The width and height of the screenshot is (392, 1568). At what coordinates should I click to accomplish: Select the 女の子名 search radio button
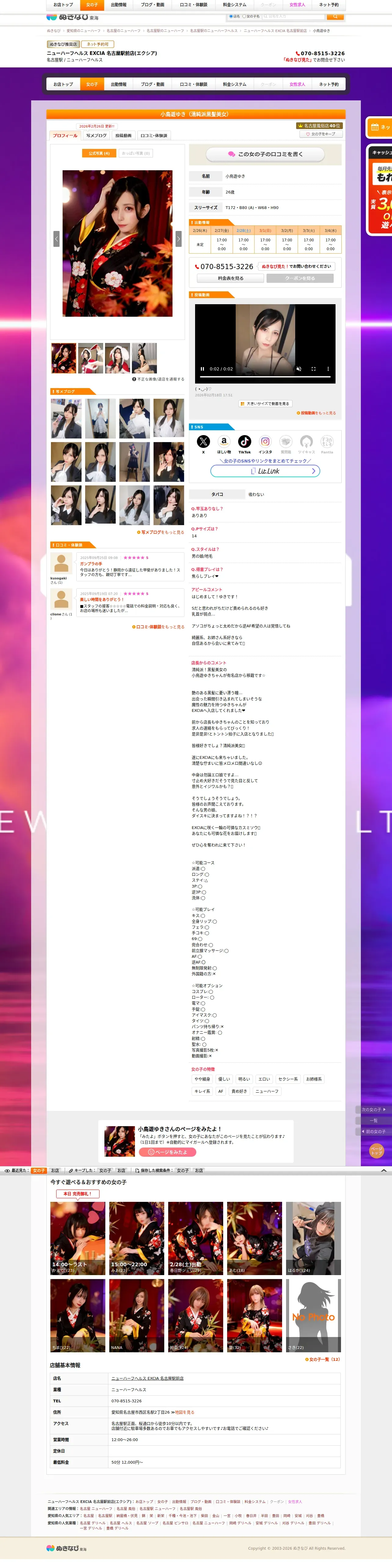tap(244, 16)
